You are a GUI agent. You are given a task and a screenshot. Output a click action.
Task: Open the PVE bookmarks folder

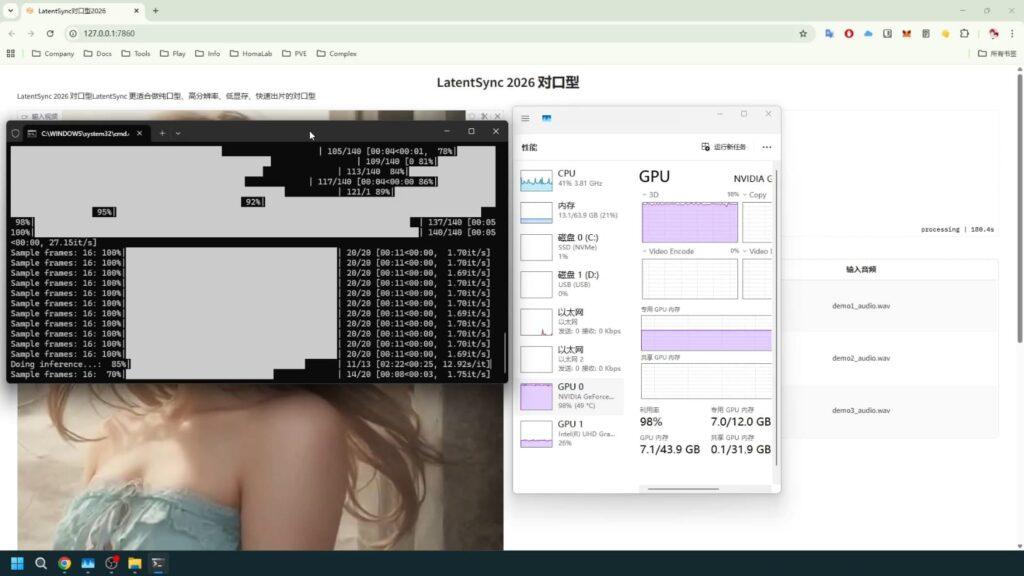[x=295, y=54]
